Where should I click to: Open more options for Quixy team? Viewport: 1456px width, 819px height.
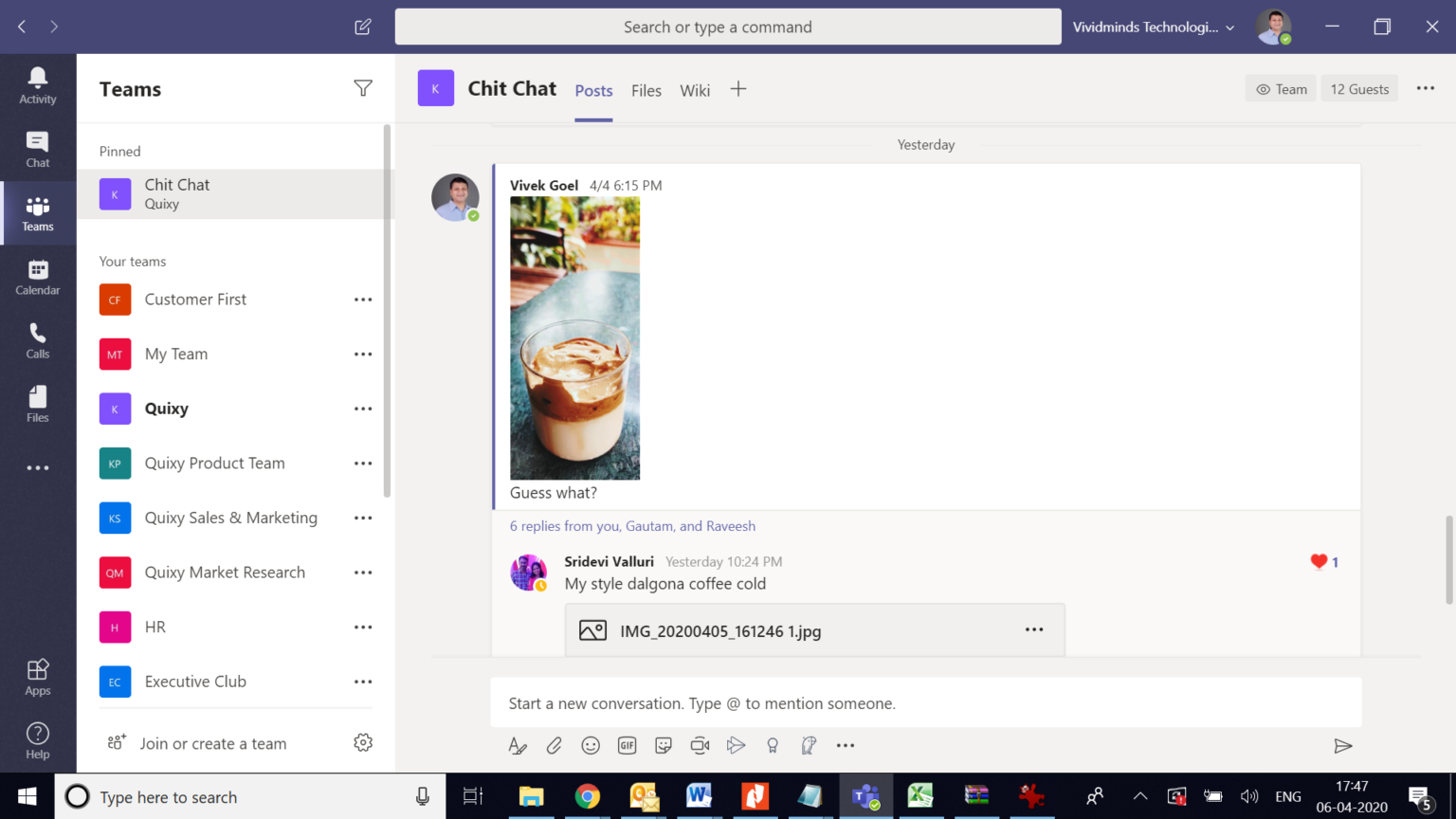tap(363, 409)
